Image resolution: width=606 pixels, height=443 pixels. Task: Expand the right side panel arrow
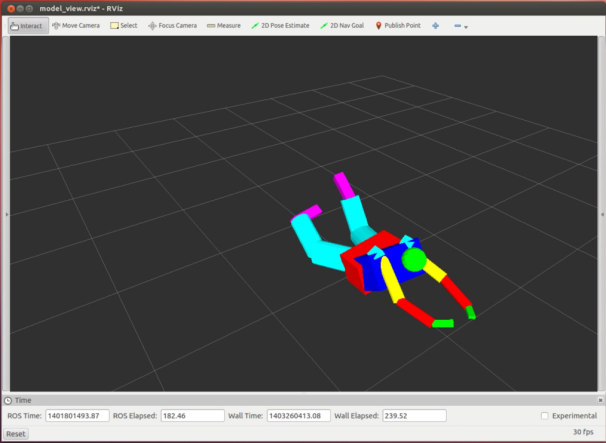tap(602, 214)
